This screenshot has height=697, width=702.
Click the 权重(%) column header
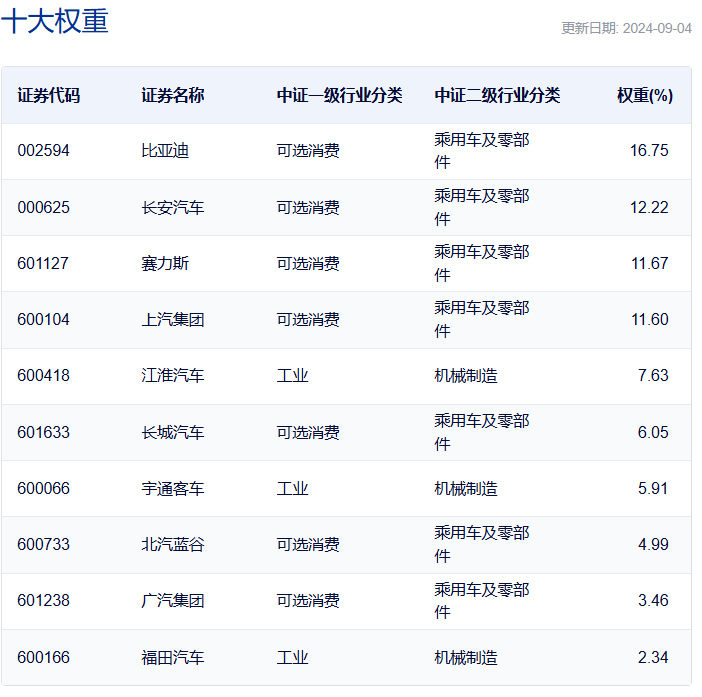point(645,95)
